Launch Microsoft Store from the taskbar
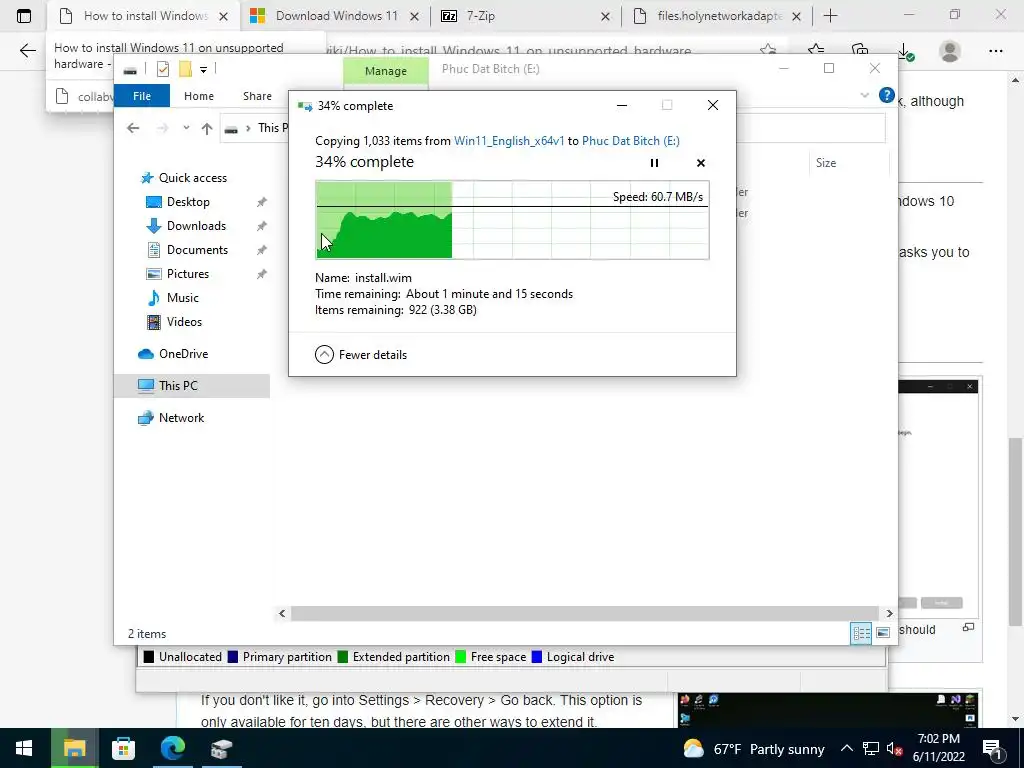Screen dimensions: 1024x768 pyautogui.click(x=123, y=748)
